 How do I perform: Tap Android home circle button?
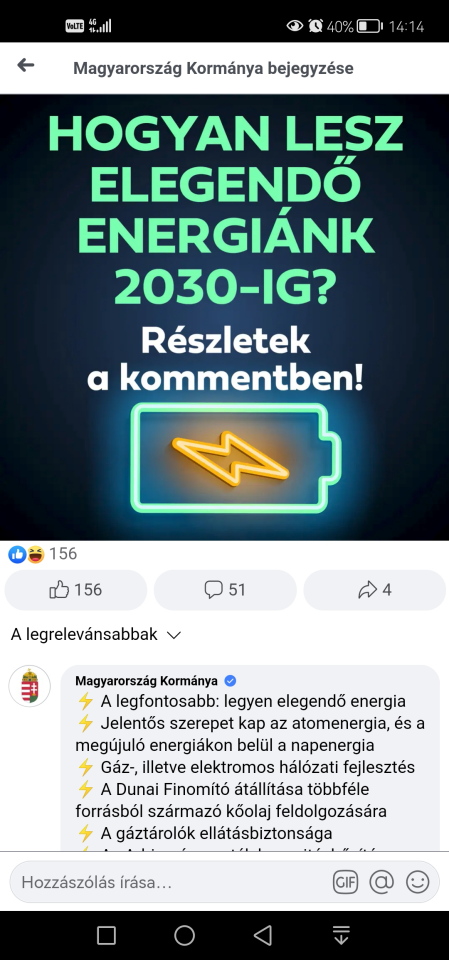tap(184, 935)
